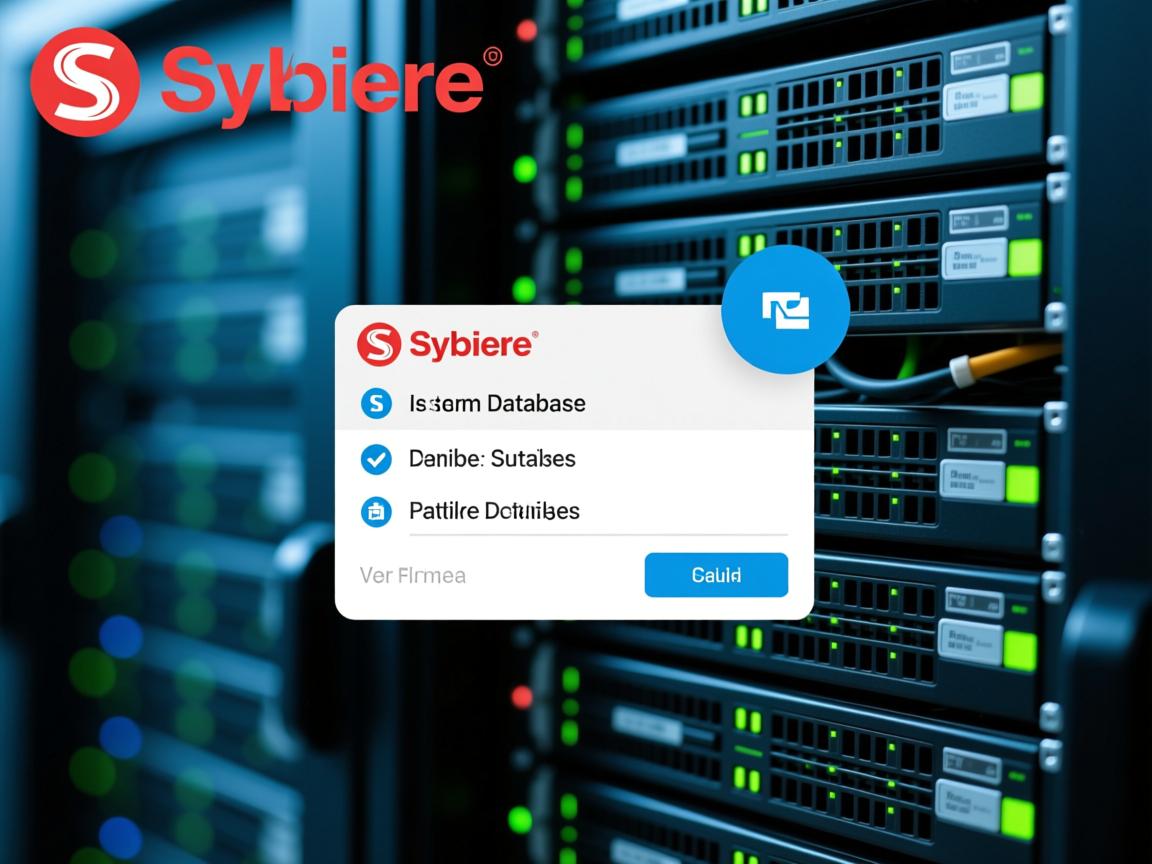This screenshot has width=1152, height=864.
Task: Click the large Sybiere wordmark at top left
Action: click(x=322, y=84)
